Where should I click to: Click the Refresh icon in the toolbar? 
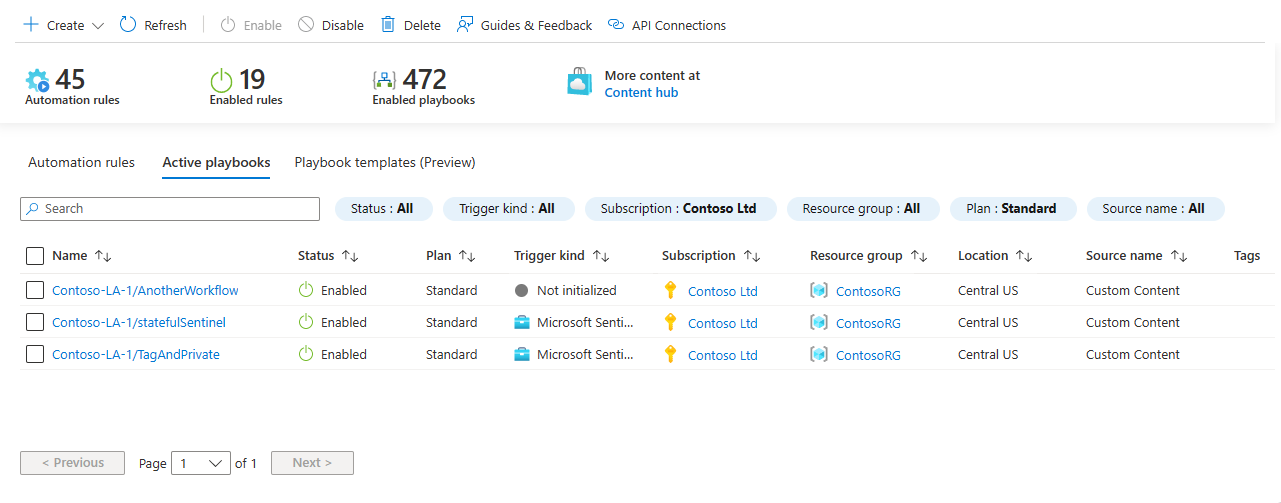pos(128,25)
